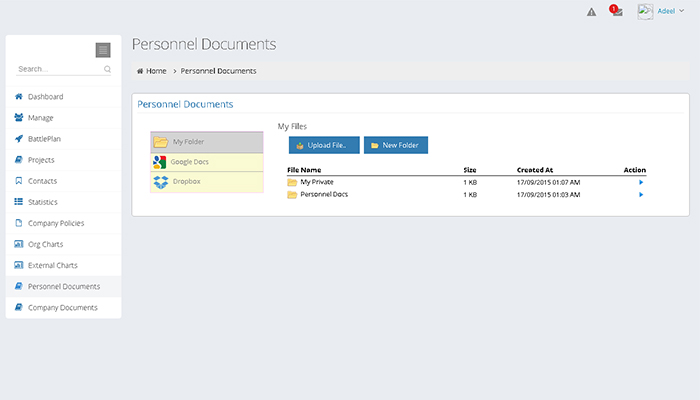Select Dropbox source
This screenshot has height=400, width=700.
click(207, 182)
